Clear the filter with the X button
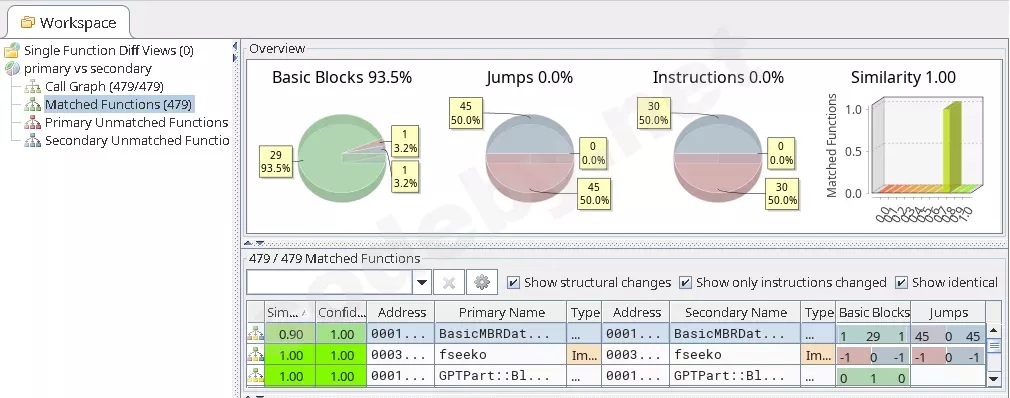Screen dimensions: 1010x398 [450, 282]
